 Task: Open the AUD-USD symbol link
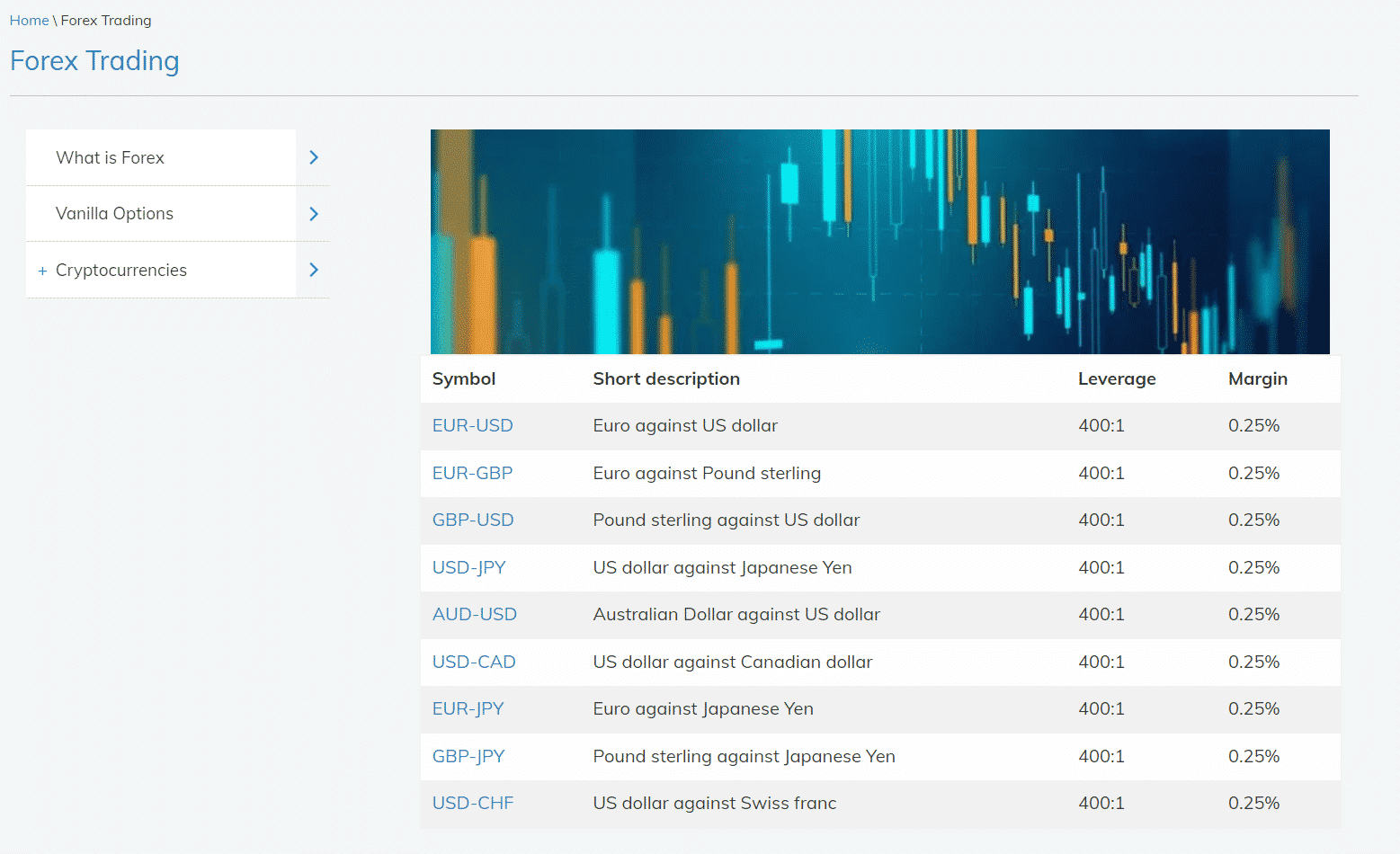tap(475, 615)
